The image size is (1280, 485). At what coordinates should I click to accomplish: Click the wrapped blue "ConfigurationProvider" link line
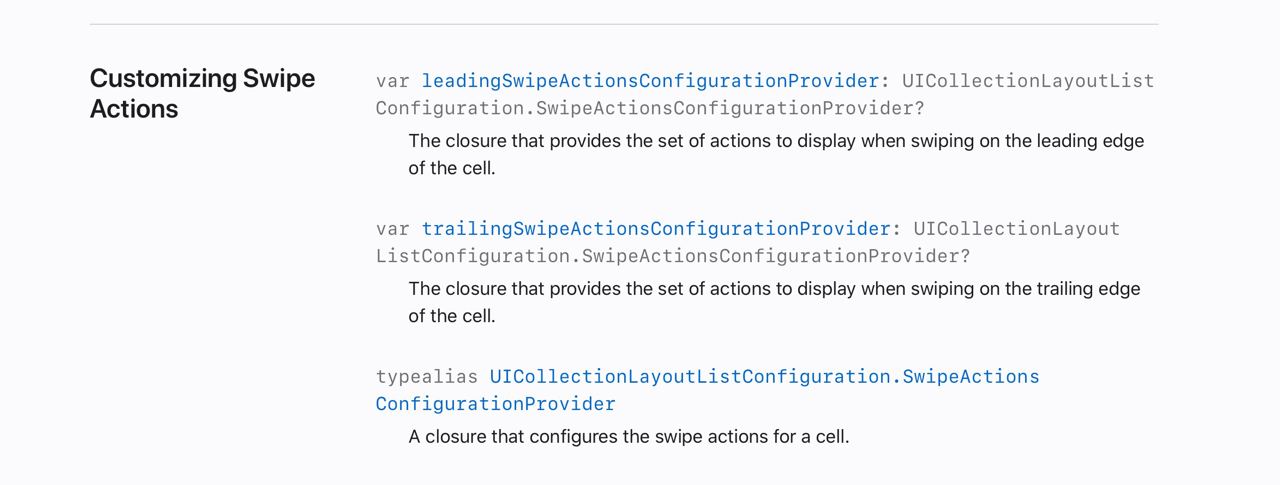(496, 404)
